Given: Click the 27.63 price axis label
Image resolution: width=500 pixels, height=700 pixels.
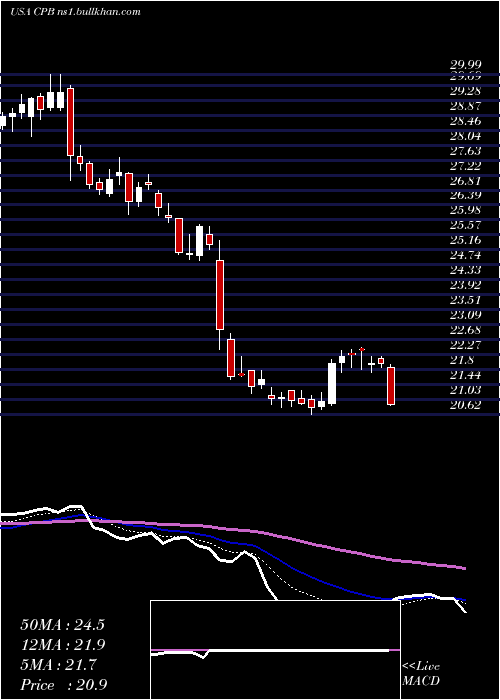Looking at the screenshot, I should tap(465, 151).
